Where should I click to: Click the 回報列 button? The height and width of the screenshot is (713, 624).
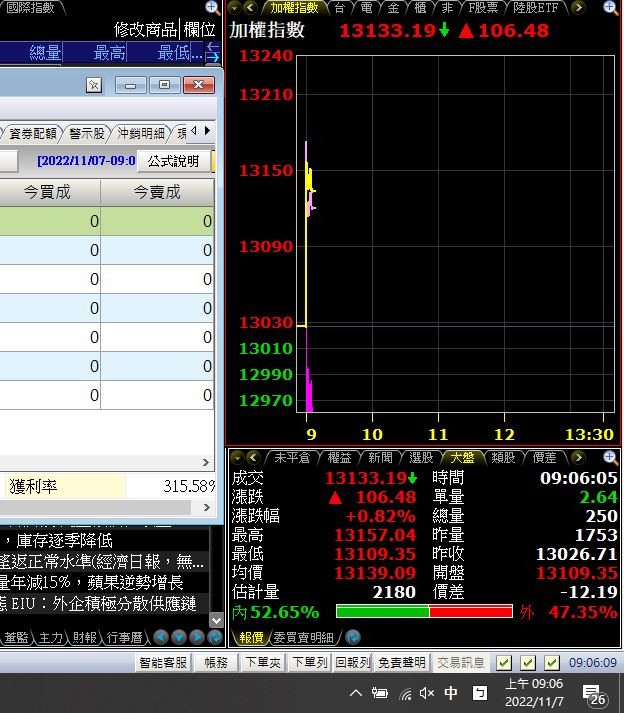point(352,663)
